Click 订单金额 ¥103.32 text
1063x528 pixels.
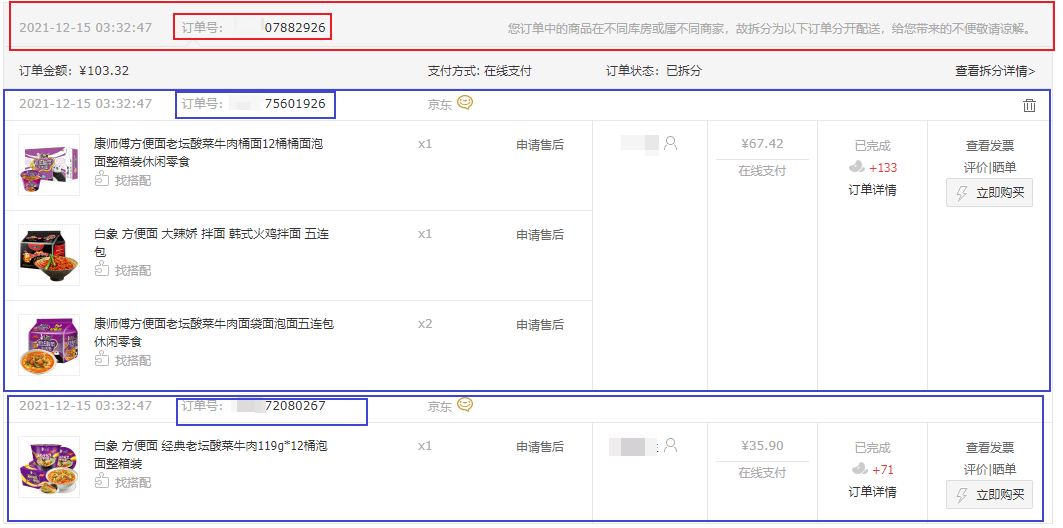(x=74, y=70)
